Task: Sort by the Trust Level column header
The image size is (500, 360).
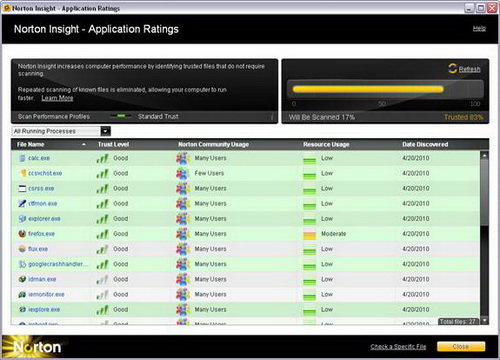Action: coord(113,144)
